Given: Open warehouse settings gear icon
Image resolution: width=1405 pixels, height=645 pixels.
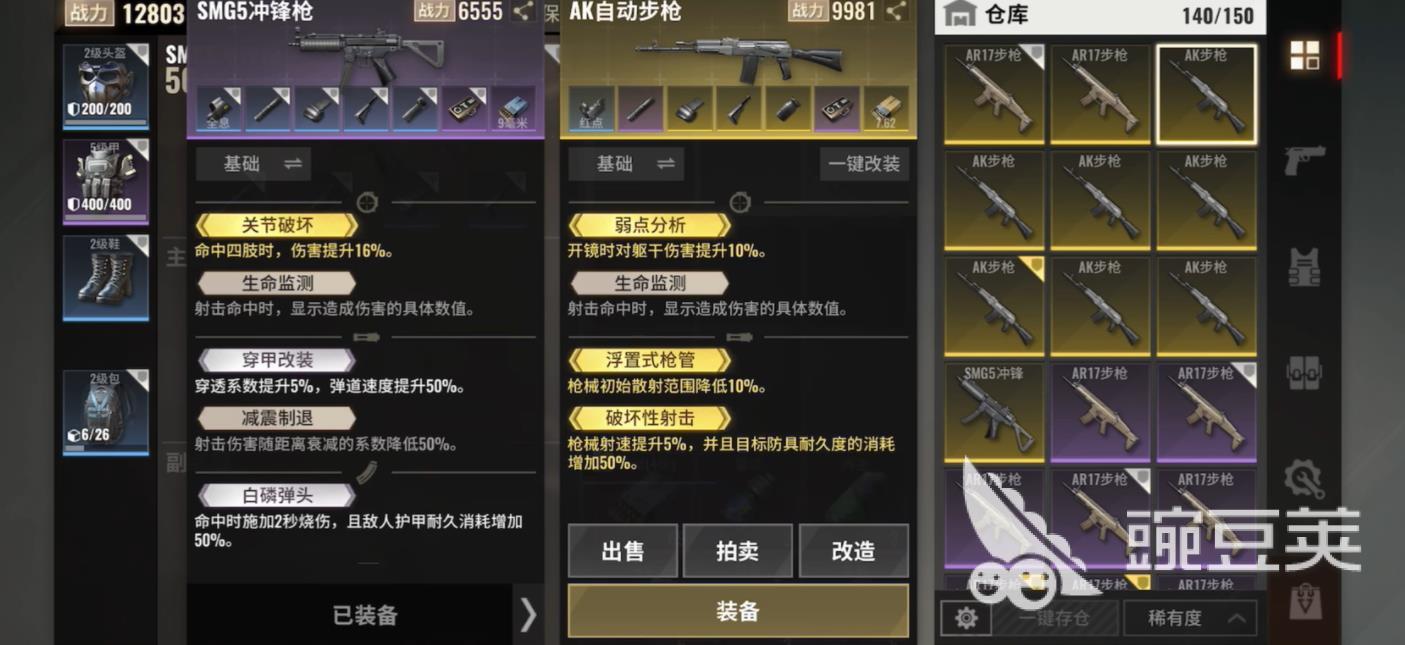Looking at the screenshot, I should pyautogui.click(x=966, y=618).
